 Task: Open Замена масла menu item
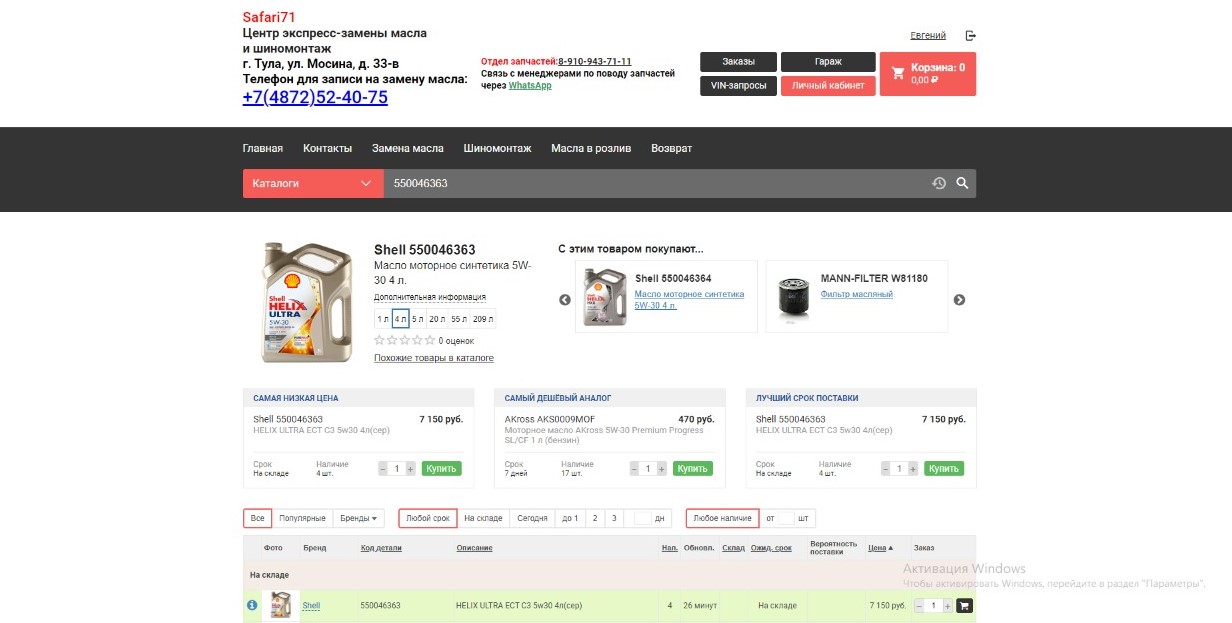408,148
